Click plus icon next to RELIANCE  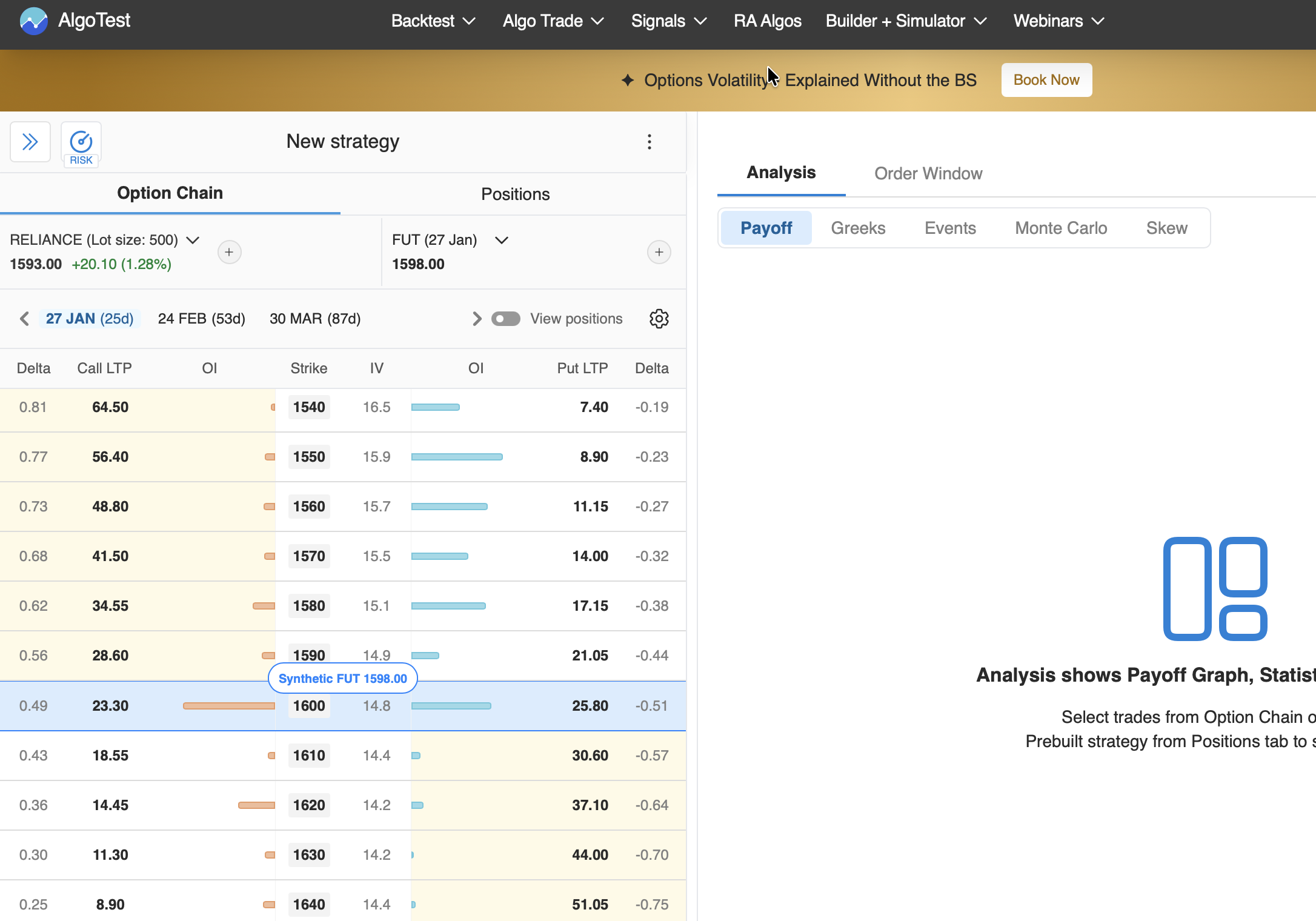click(x=229, y=252)
